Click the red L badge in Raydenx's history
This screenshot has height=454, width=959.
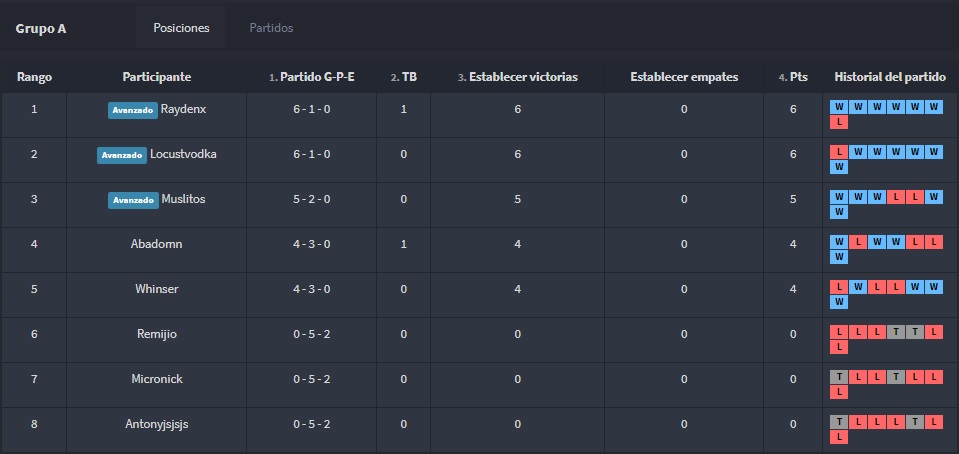pos(839,122)
